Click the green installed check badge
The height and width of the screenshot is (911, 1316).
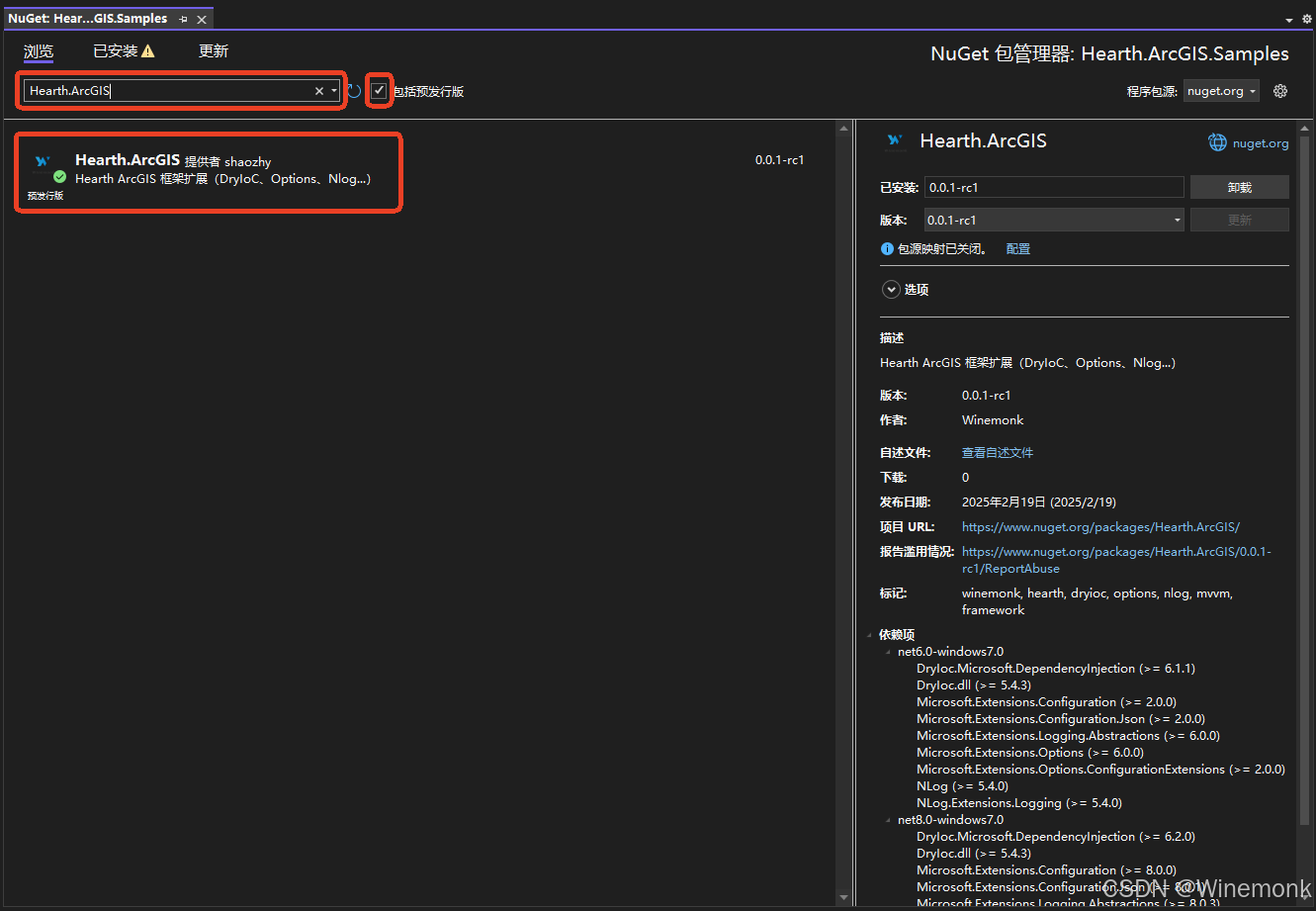coord(59,176)
